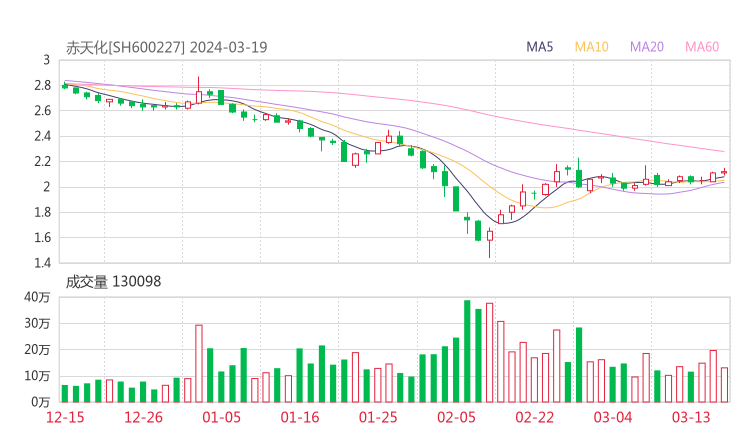Click the MA5 legend label
Screen dimensions: 740x440
click(539, 47)
